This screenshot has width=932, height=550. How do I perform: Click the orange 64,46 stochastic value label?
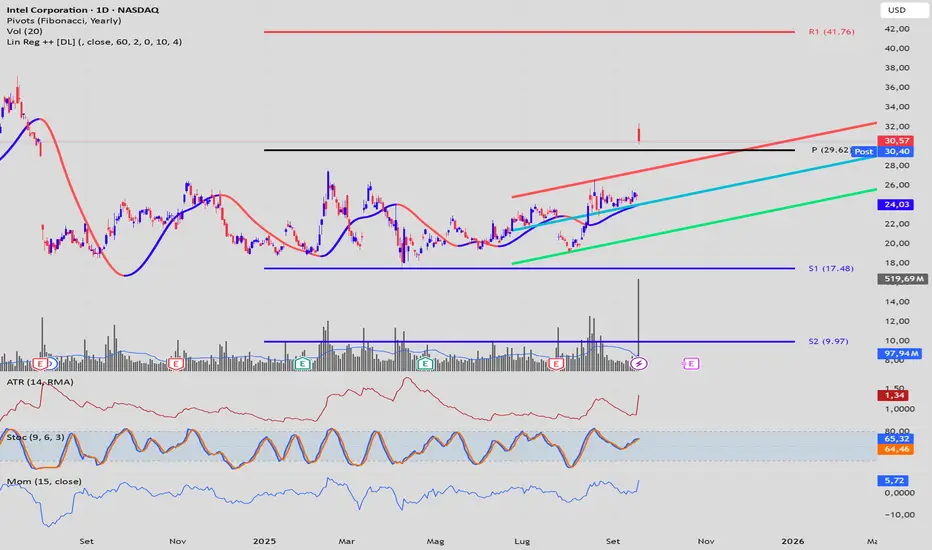pos(896,450)
